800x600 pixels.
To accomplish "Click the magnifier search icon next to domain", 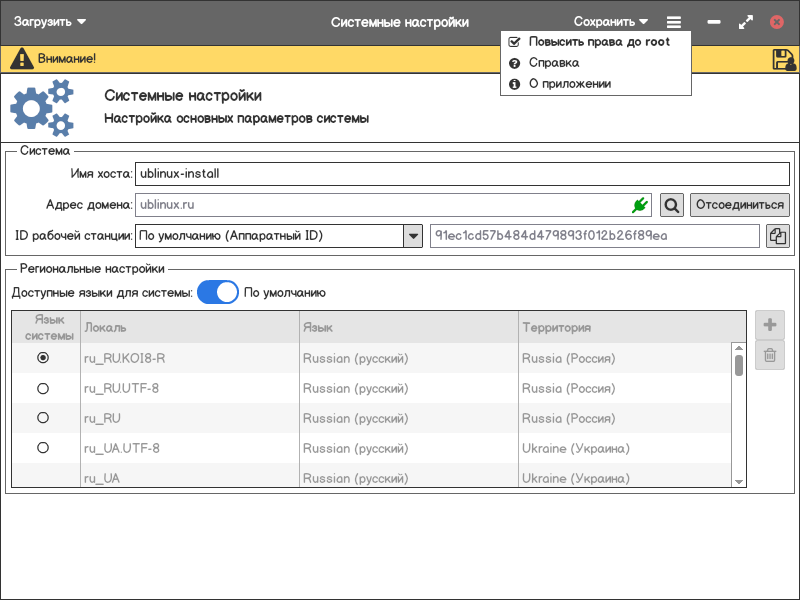I will pos(672,205).
